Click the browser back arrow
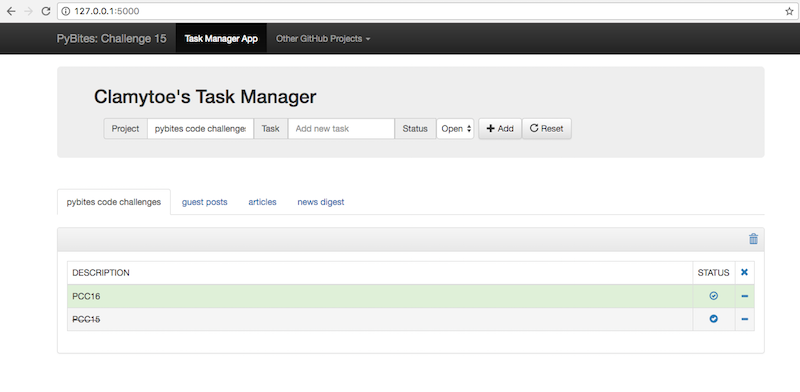Screen dimensions: 800x392 click(x=11, y=11)
